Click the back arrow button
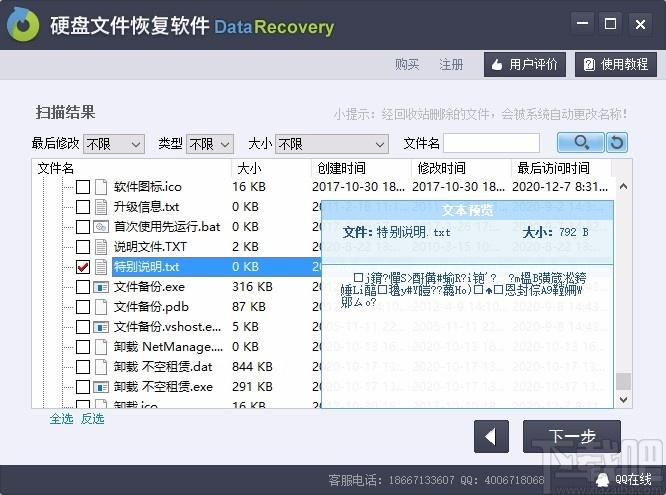Viewport: 666px width, 495px height. click(x=491, y=437)
